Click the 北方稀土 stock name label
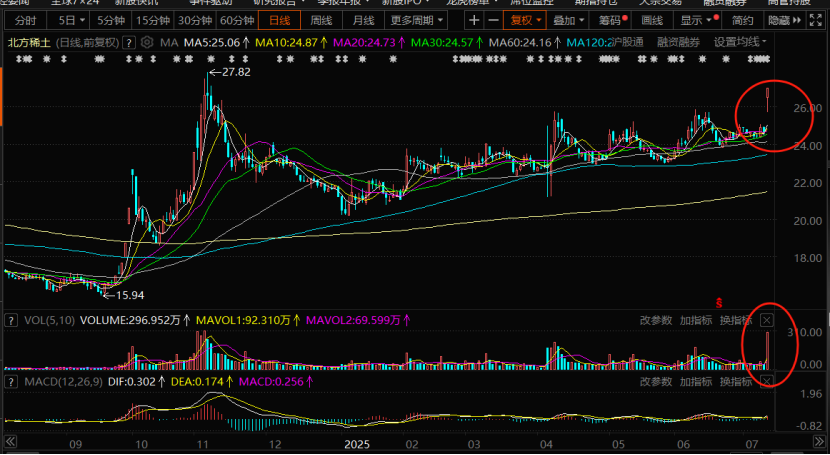830x455 pixels. (29, 42)
